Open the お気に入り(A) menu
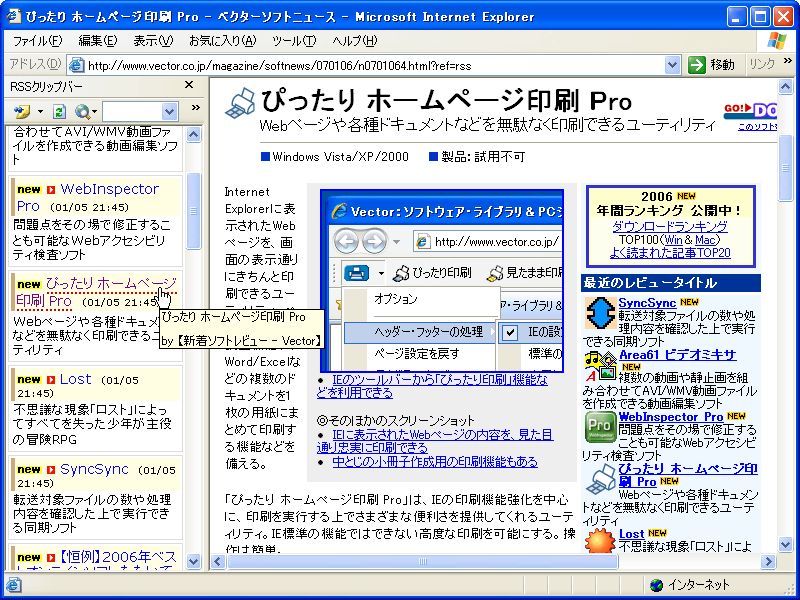This screenshot has height=600, width=800. point(222,41)
